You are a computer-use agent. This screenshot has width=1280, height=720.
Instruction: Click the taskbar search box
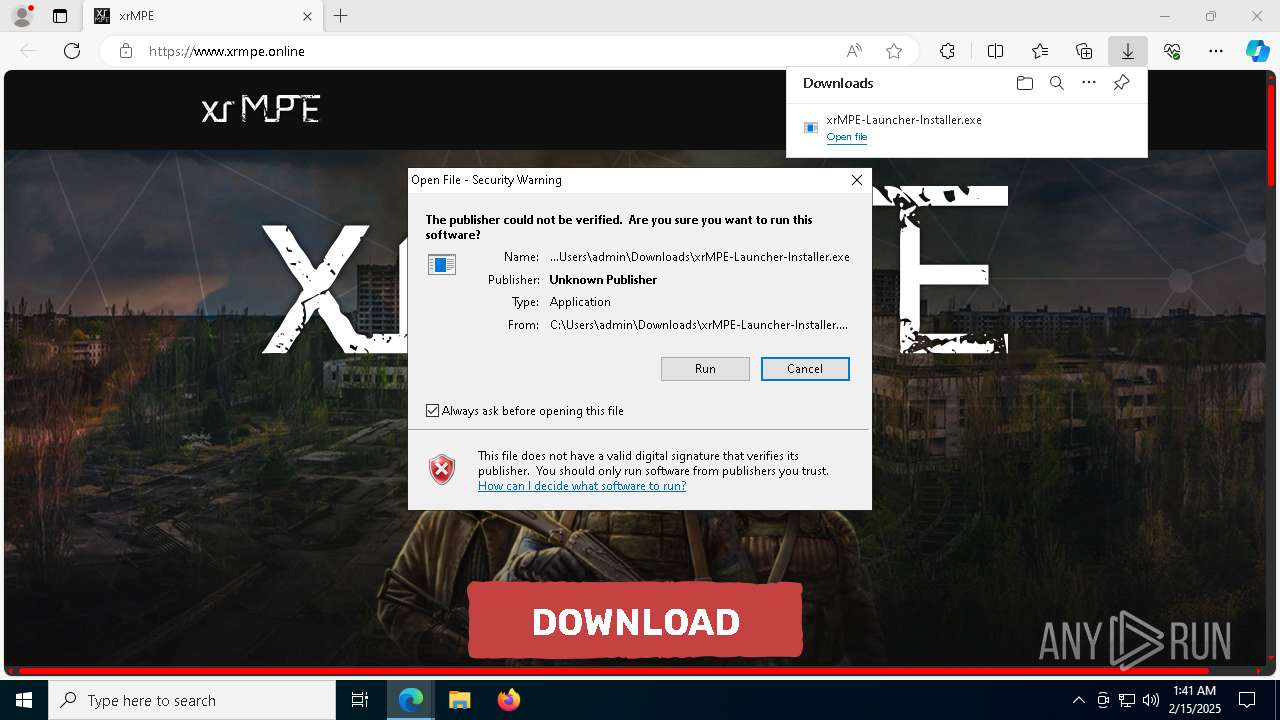192,700
